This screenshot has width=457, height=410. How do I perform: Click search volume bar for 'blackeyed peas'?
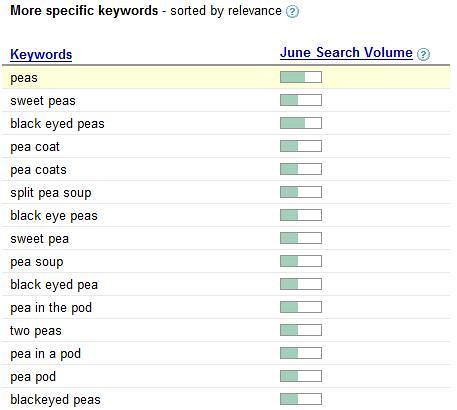click(301, 399)
